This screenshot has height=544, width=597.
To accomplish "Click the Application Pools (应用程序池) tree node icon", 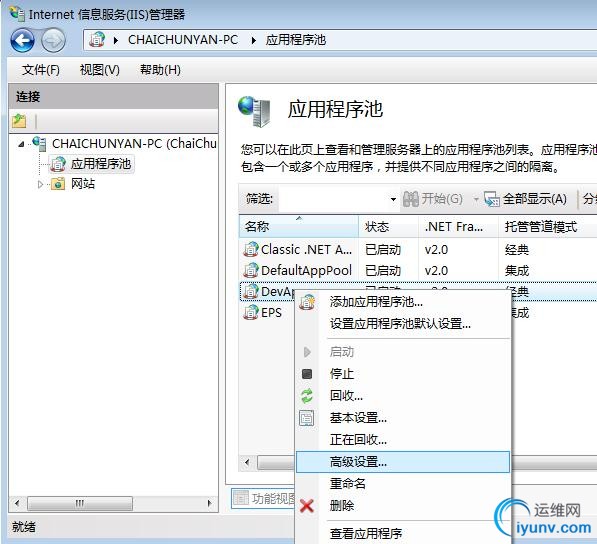I will point(58,164).
